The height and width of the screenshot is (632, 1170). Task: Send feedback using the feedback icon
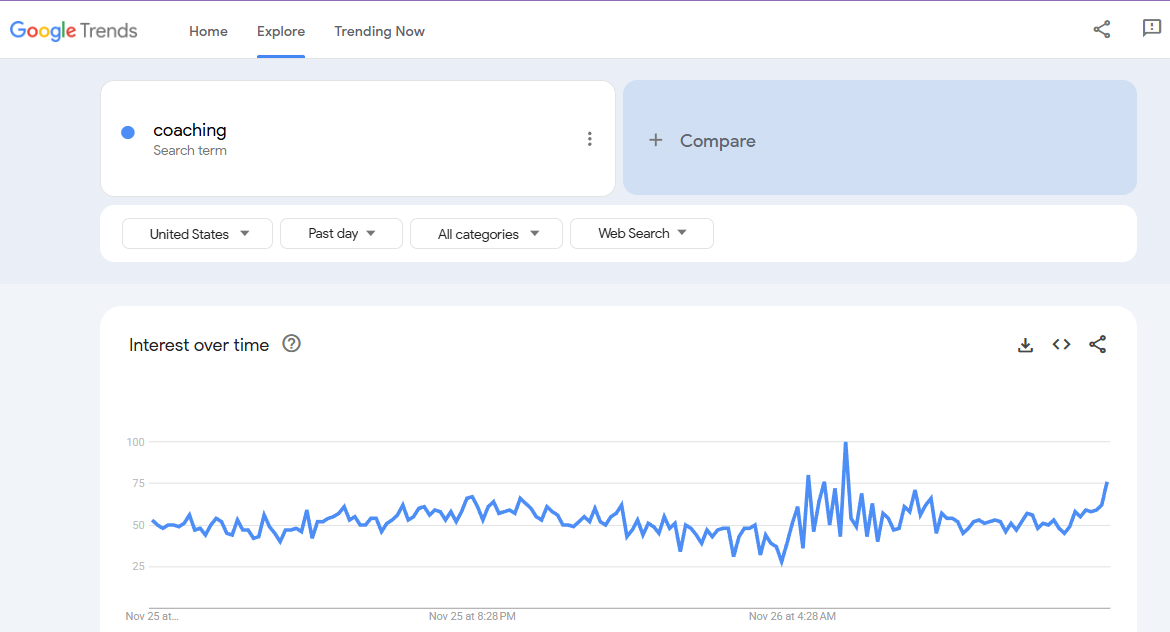click(x=1151, y=30)
